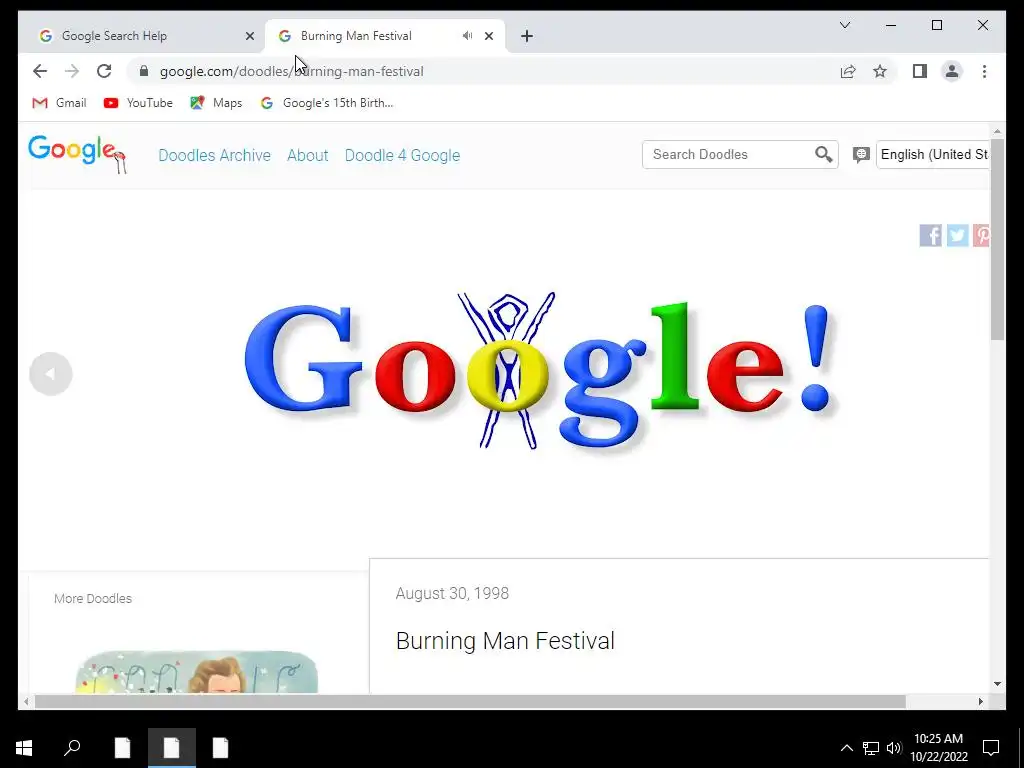Open the Windows taskbar search

[72, 748]
